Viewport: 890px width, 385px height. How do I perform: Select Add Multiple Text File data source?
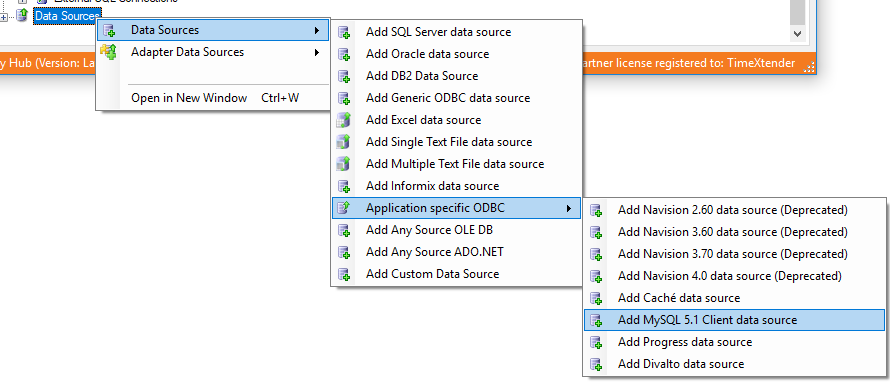tap(455, 164)
